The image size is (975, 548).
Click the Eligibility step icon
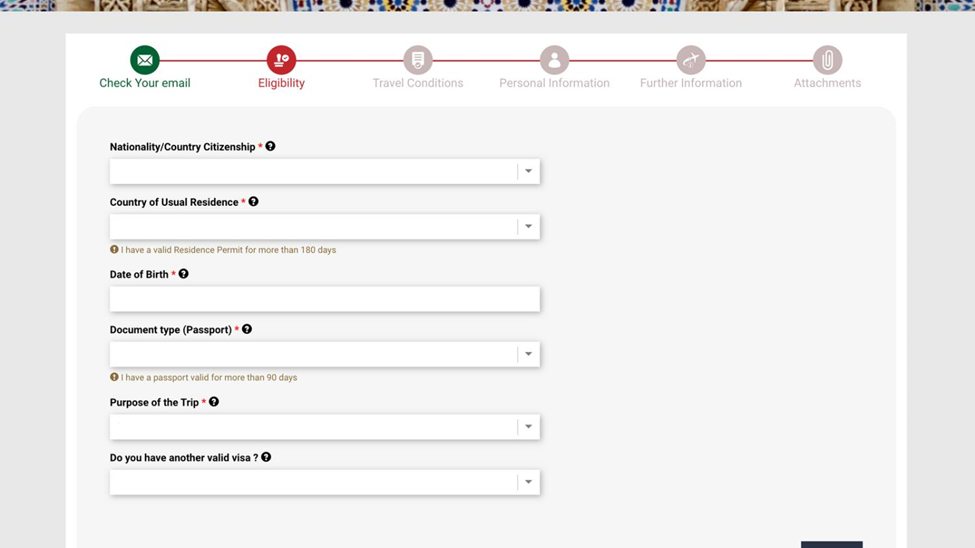(x=281, y=60)
